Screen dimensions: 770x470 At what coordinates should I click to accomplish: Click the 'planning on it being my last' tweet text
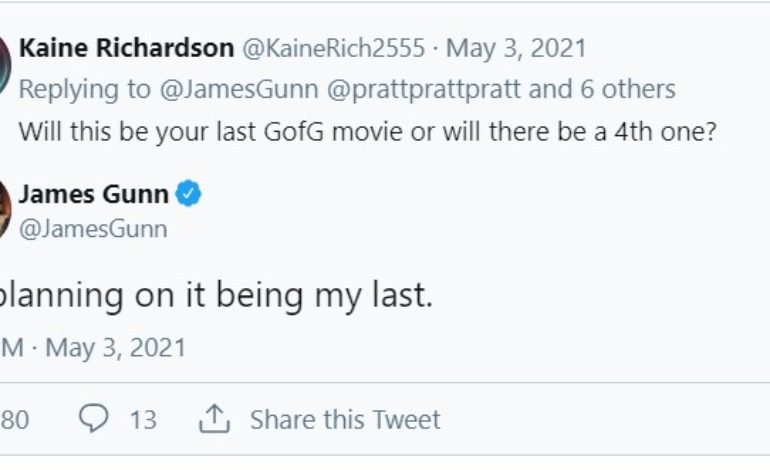tap(216, 295)
